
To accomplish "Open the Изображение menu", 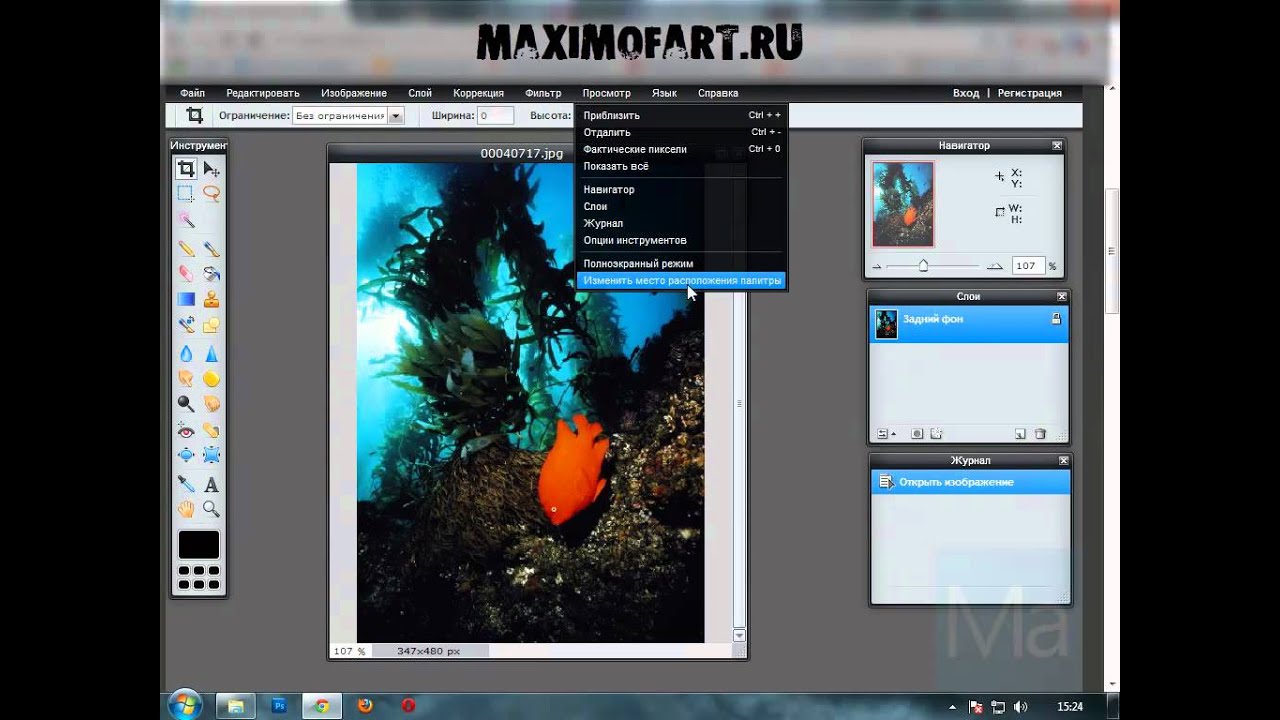I will point(354,93).
